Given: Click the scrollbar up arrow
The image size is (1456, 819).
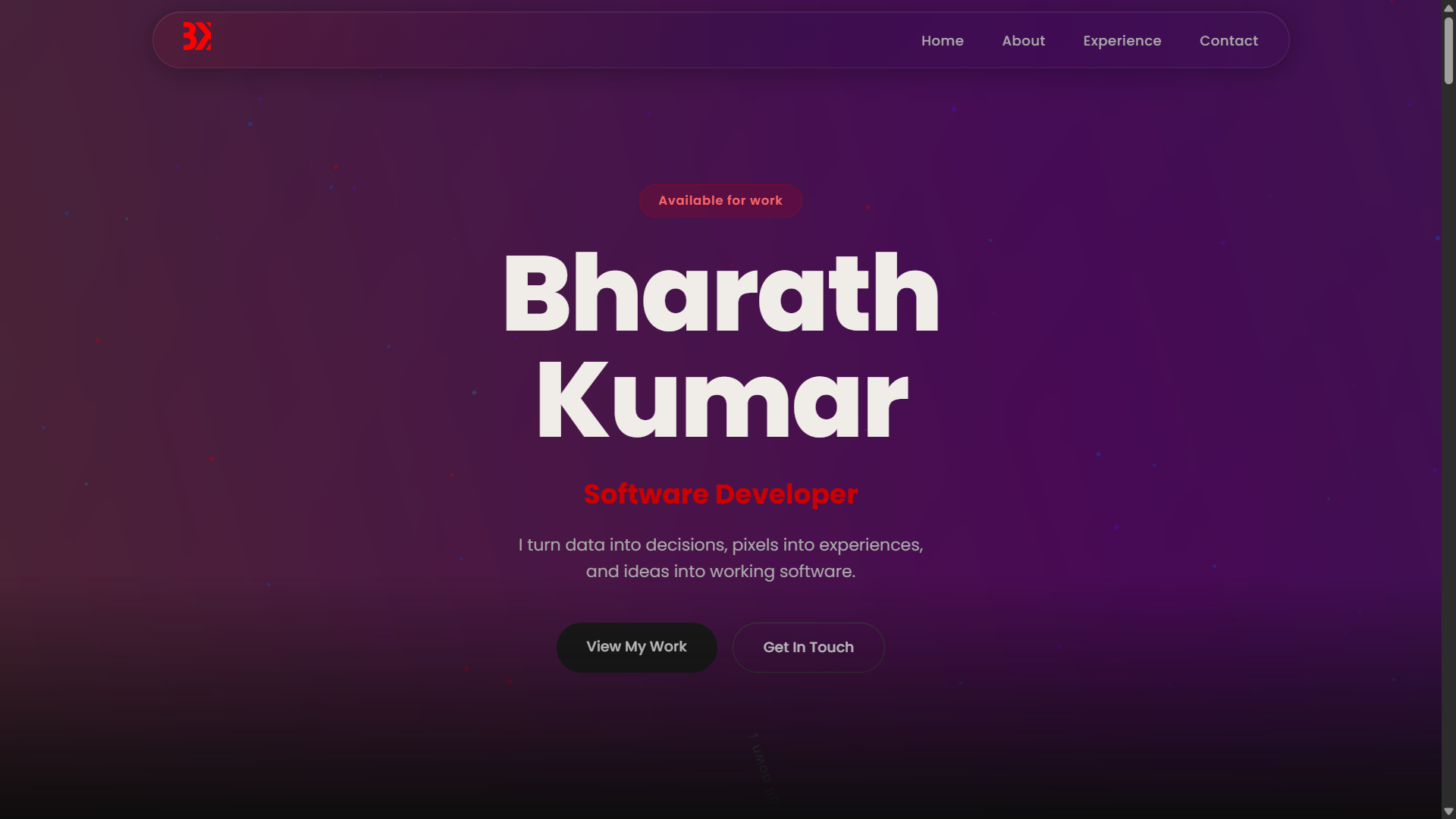Looking at the screenshot, I should pyautogui.click(x=1448, y=8).
